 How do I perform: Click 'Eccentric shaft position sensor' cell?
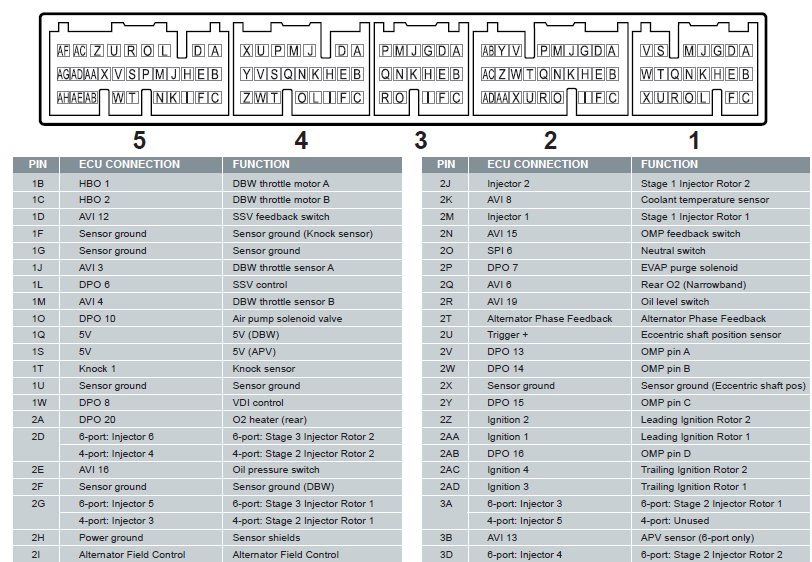click(x=721, y=335)
